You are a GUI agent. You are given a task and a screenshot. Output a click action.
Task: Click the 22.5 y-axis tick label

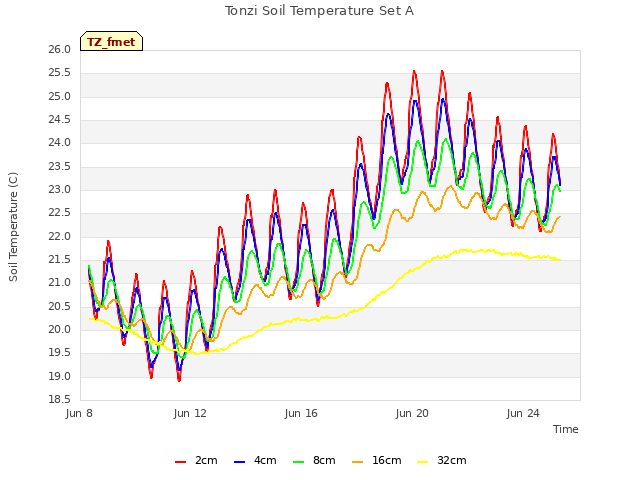(60, 213)
